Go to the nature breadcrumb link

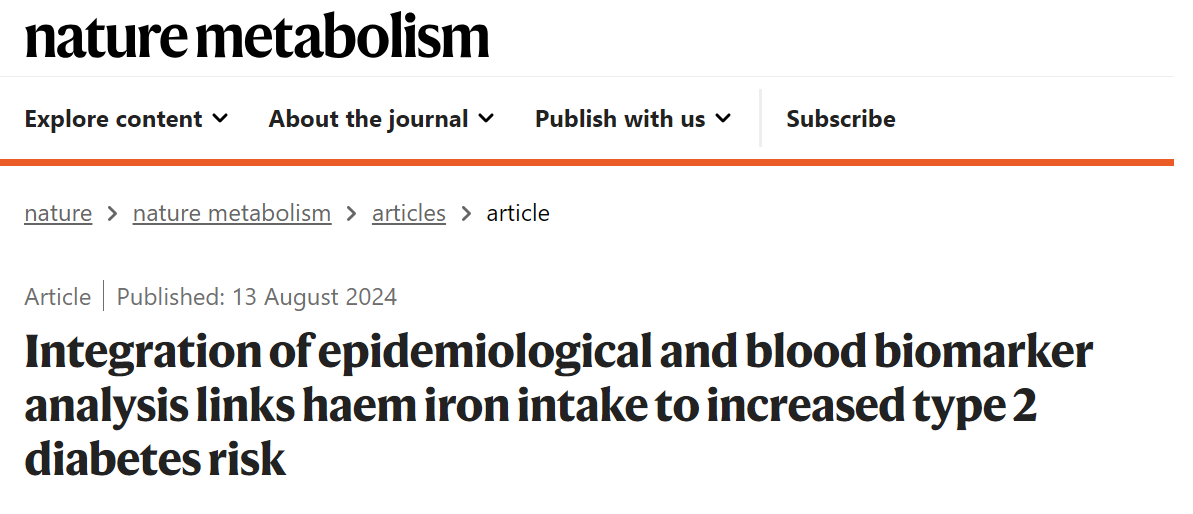(x=58, y=213)
